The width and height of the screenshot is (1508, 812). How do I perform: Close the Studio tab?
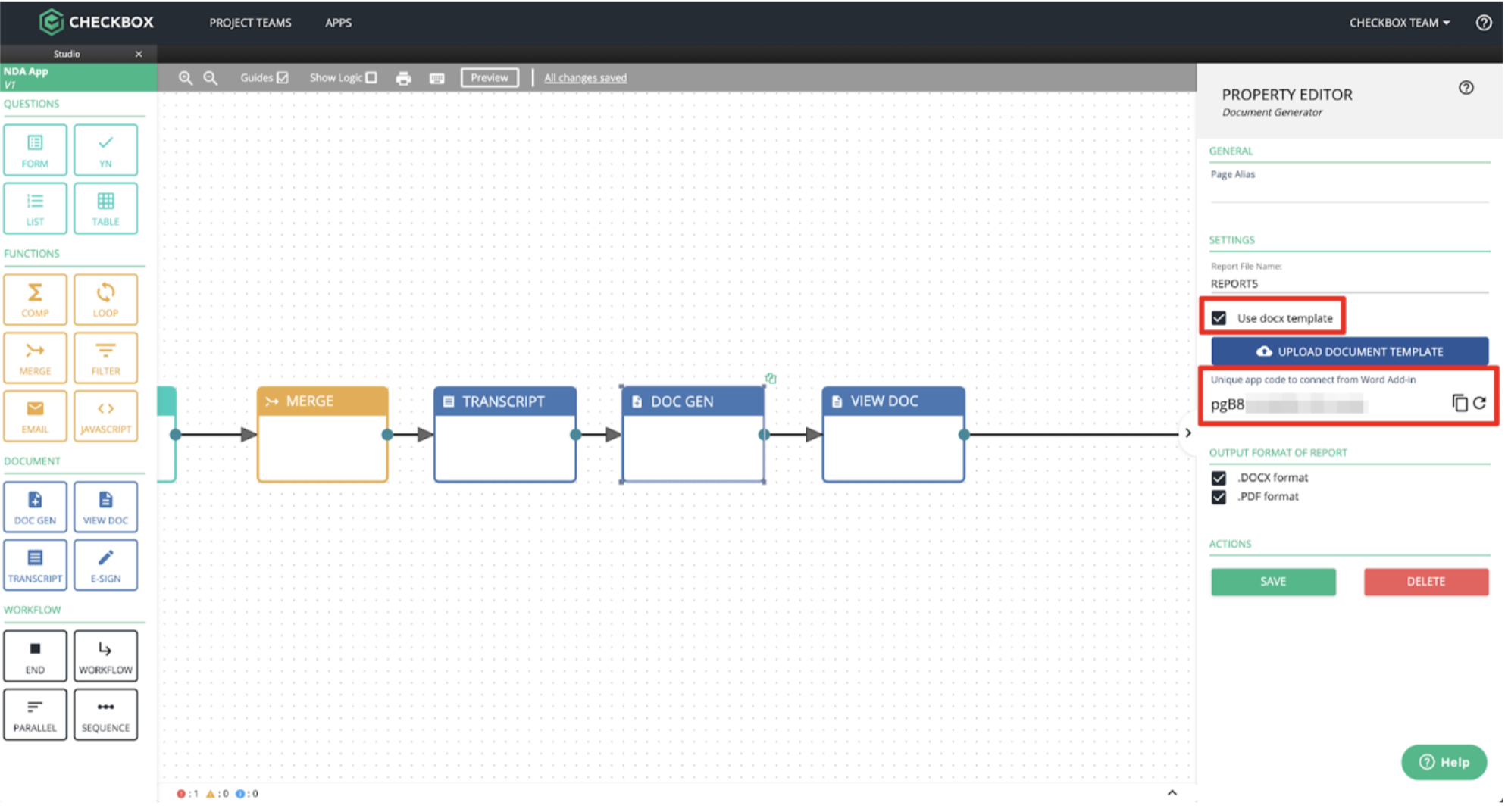(139, 54)
